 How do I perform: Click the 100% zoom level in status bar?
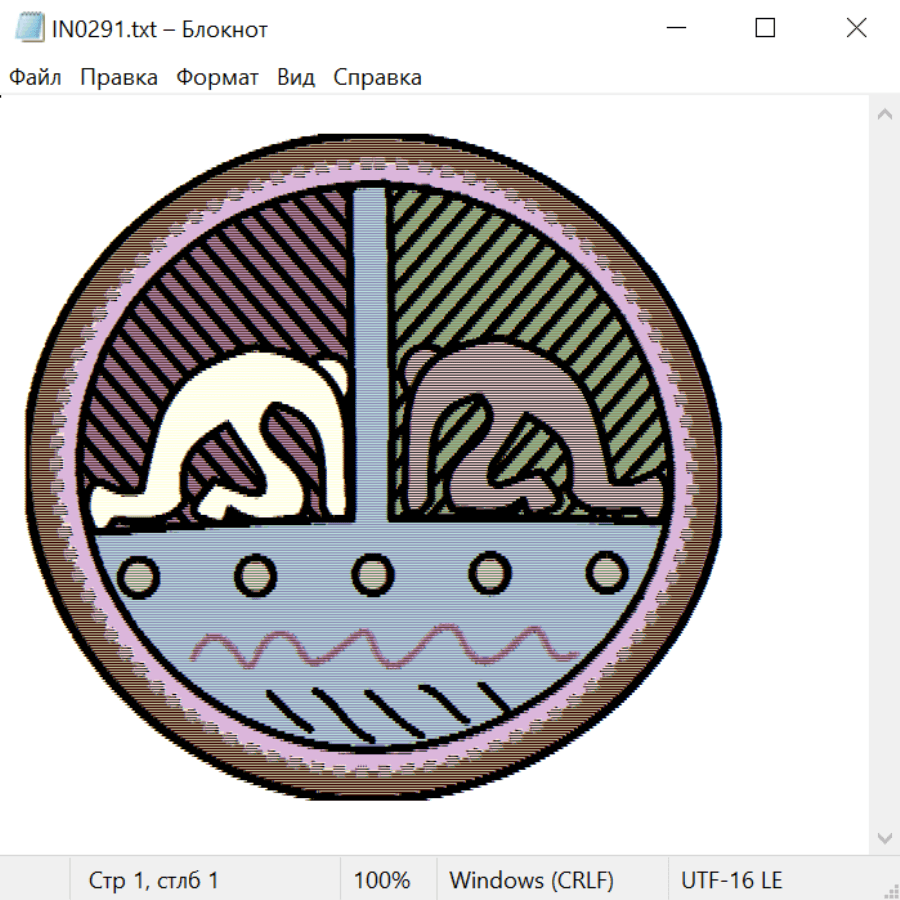point(382,880)
